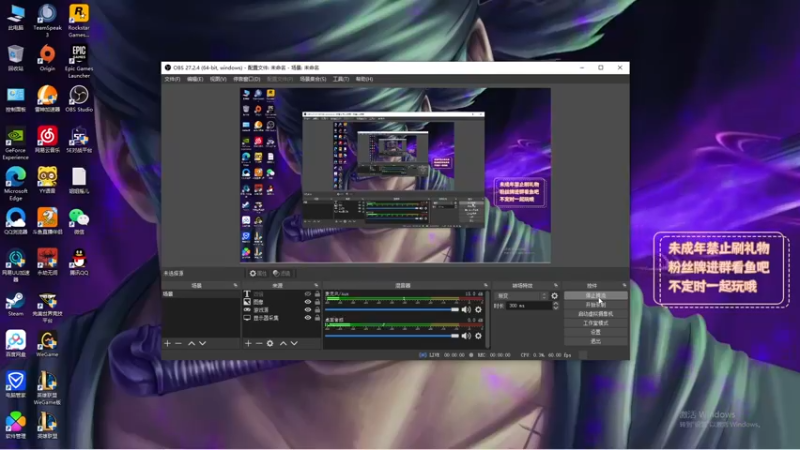Move the source up using the up arrow in the Sources panel
The width and height of the screenshot is (800, 450).
[x=283, y=343]
